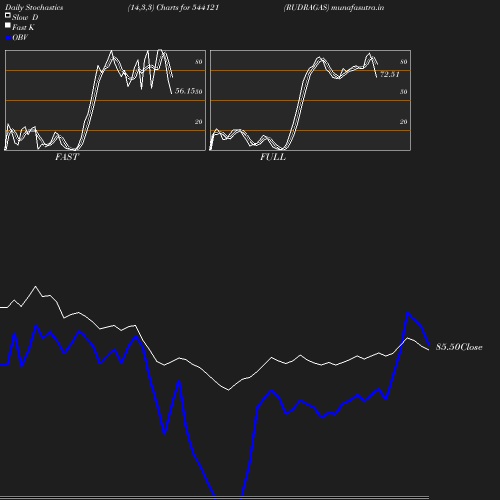500x500 pixels.
Task: Select the '(RUDRAGAS) munafasutra.in' text
Action: coord(334,7)
